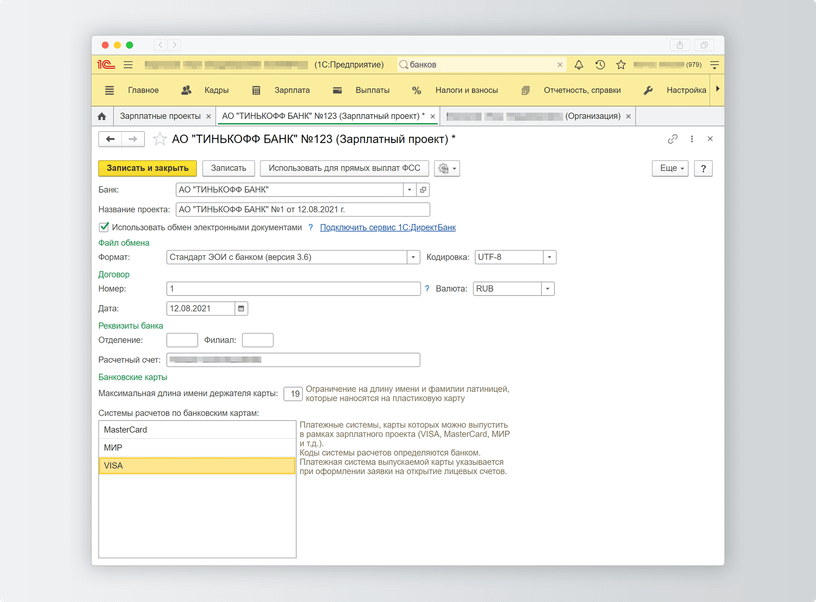The width and height of the screenshot is (816, 602).
Task: Click the max cardholder name length field
Action: 293,394
